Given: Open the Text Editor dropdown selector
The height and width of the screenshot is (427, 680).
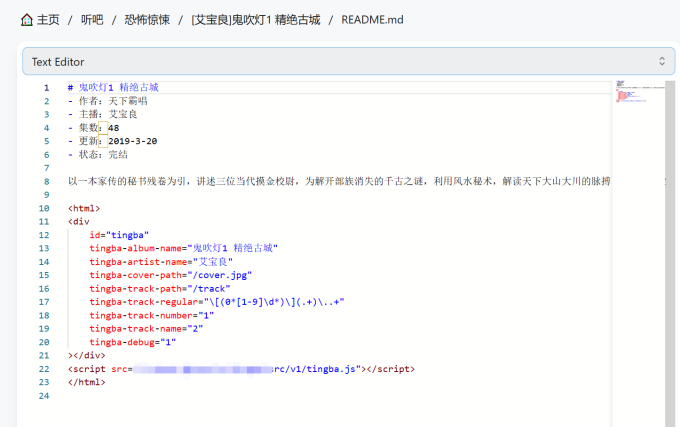Looking at the screenshot, I should (x=349, y=61).
